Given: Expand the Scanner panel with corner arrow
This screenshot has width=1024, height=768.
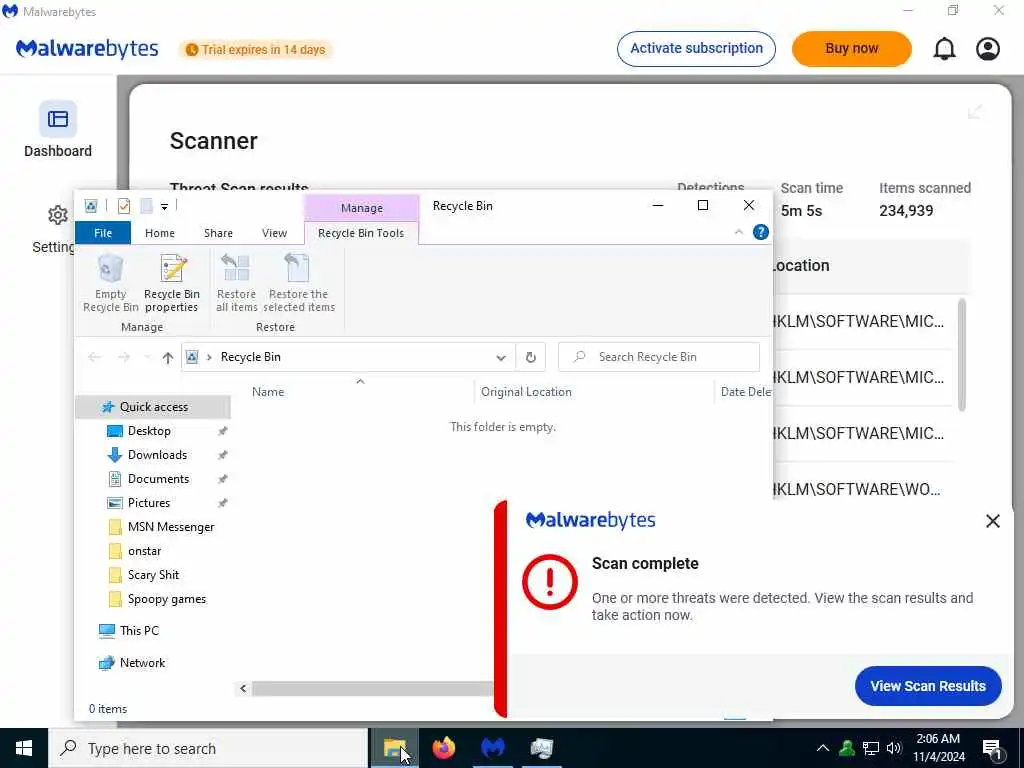Looking at the screenshot, I should (974, 112).
